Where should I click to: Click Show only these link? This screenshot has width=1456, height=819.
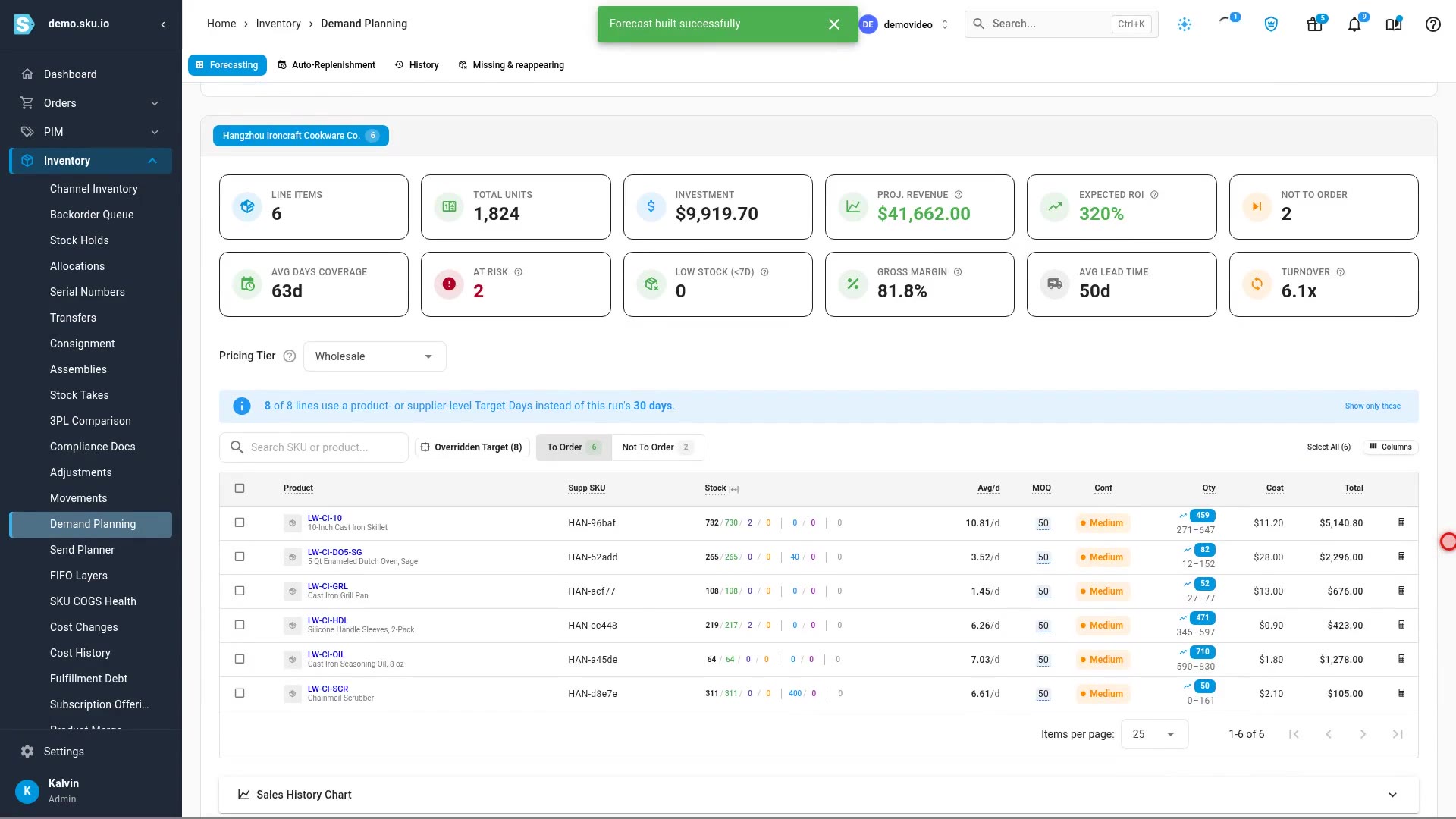click(x=1373, y=406)
